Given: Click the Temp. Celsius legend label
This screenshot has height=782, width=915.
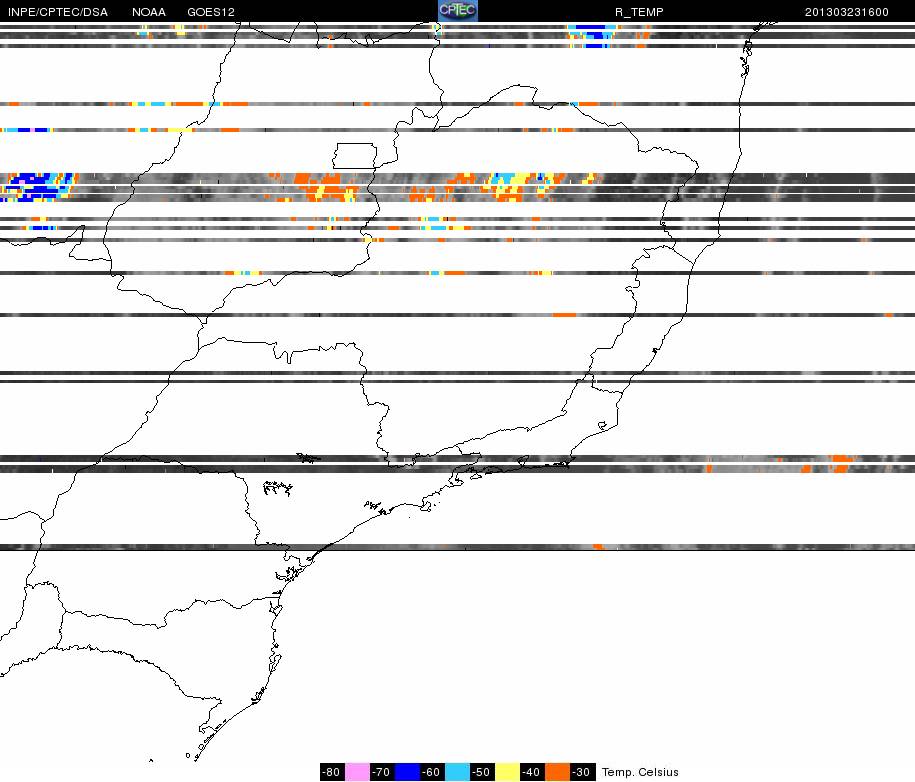Looking at the screenshot, I should pos(640,772).
